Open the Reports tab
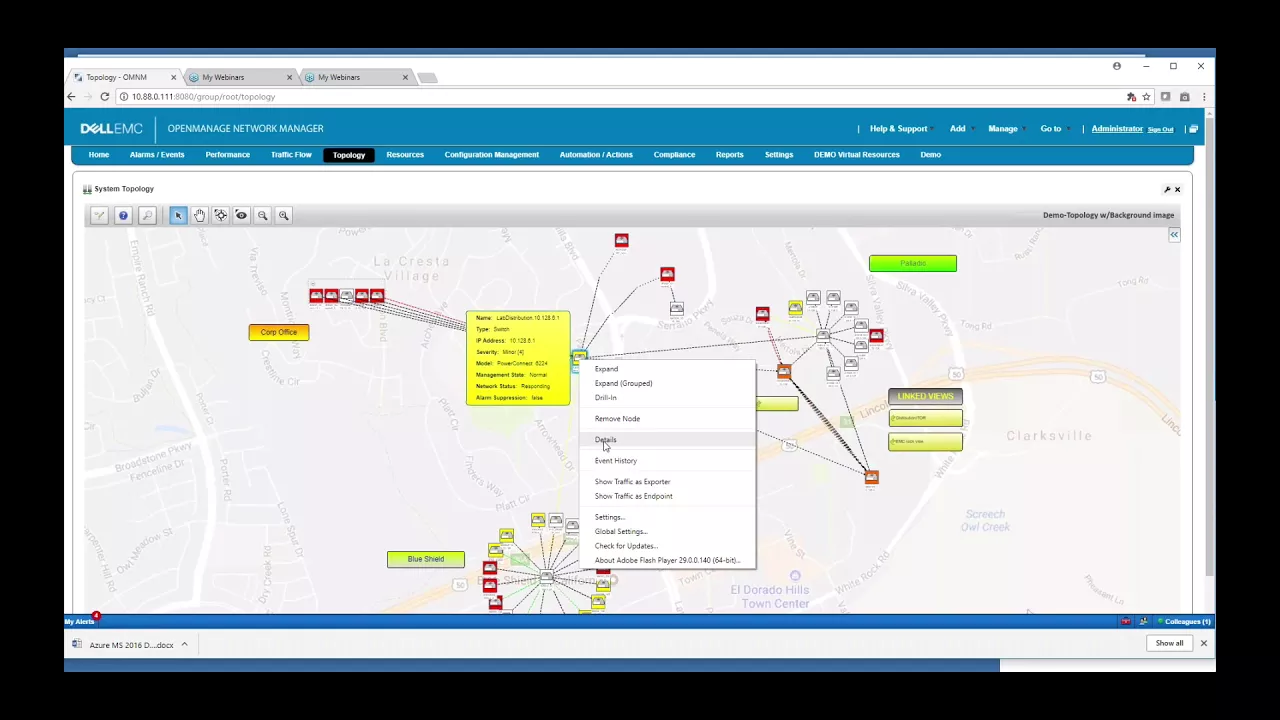Screen dimensions: 1280x720 tap(729, 155)
